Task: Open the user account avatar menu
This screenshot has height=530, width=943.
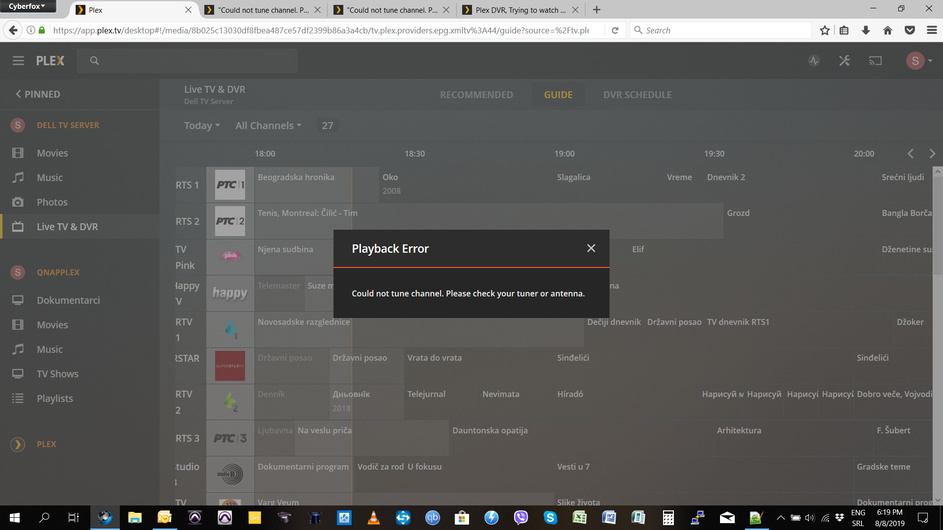Action: click(x=918, y=61)
